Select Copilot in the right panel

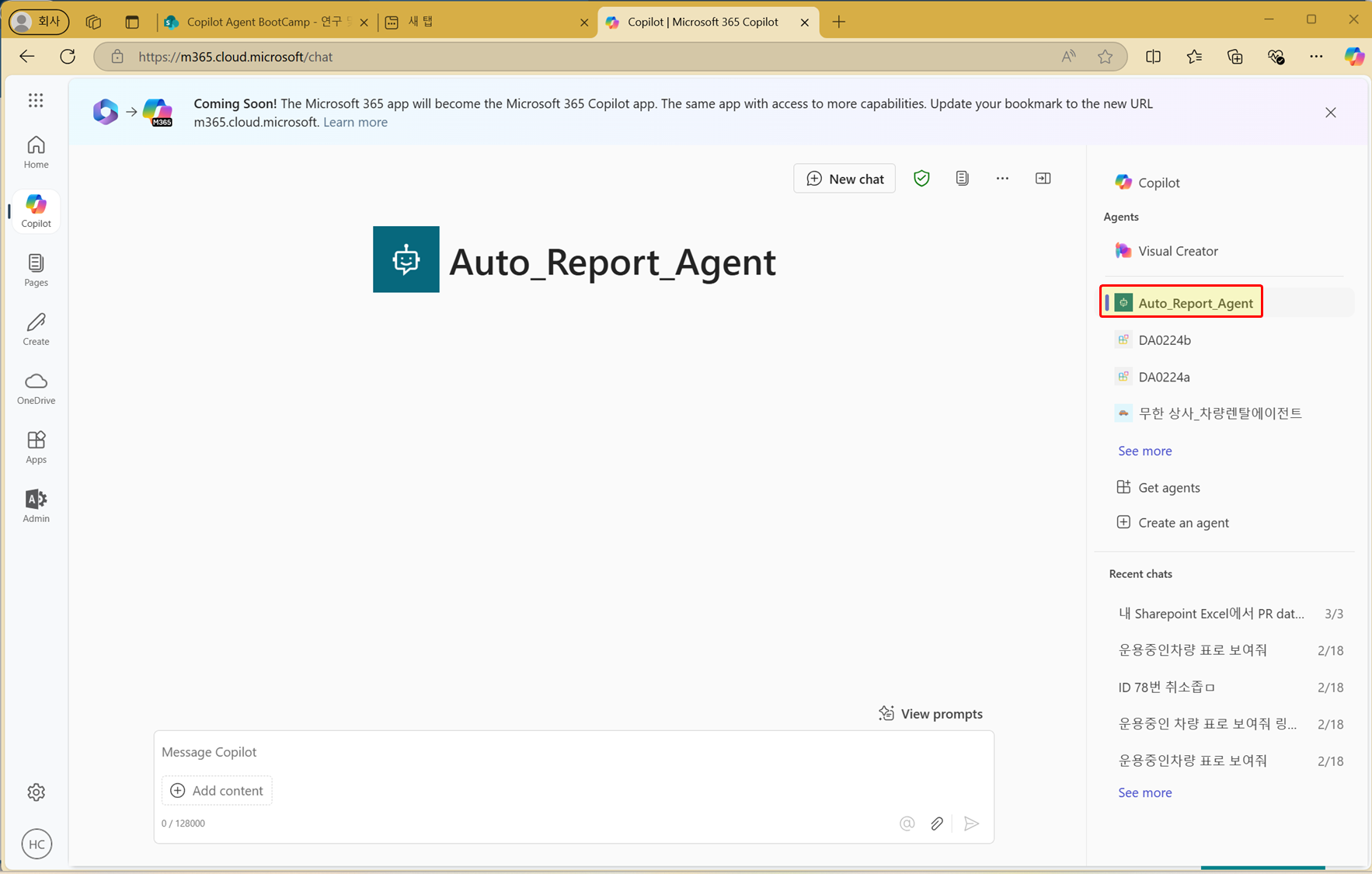1147,183
